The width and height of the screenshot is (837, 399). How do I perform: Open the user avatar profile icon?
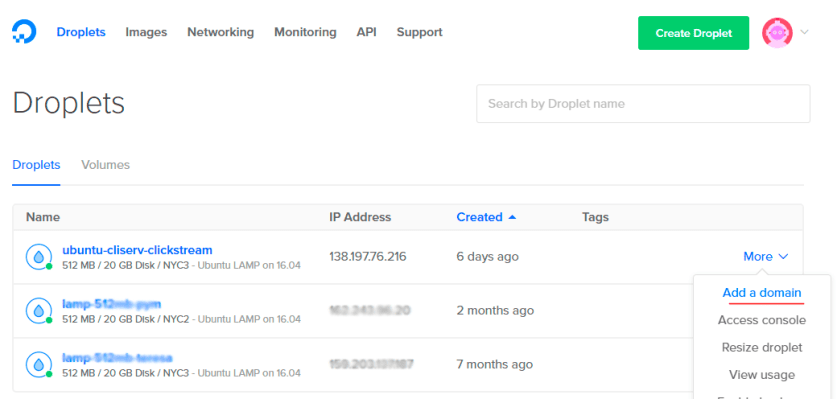777,33
